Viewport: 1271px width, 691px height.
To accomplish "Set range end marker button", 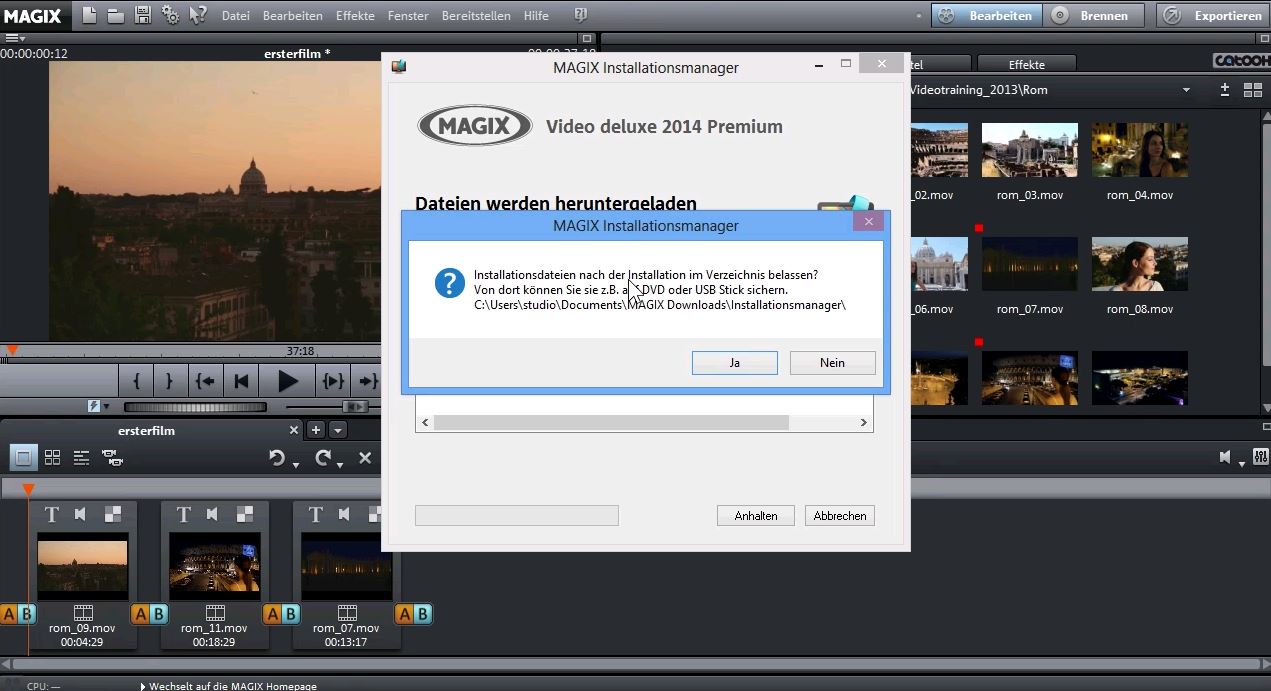I will 169,381.
